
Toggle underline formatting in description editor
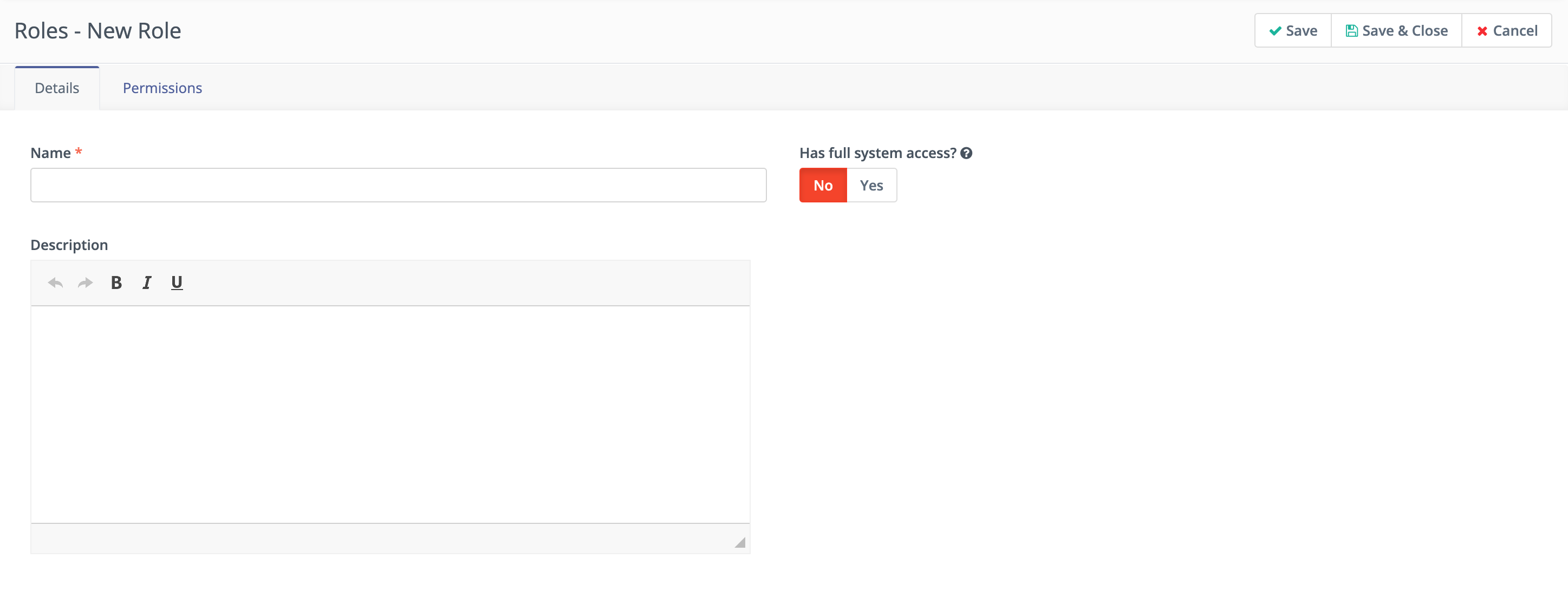(x=177, y=283)
